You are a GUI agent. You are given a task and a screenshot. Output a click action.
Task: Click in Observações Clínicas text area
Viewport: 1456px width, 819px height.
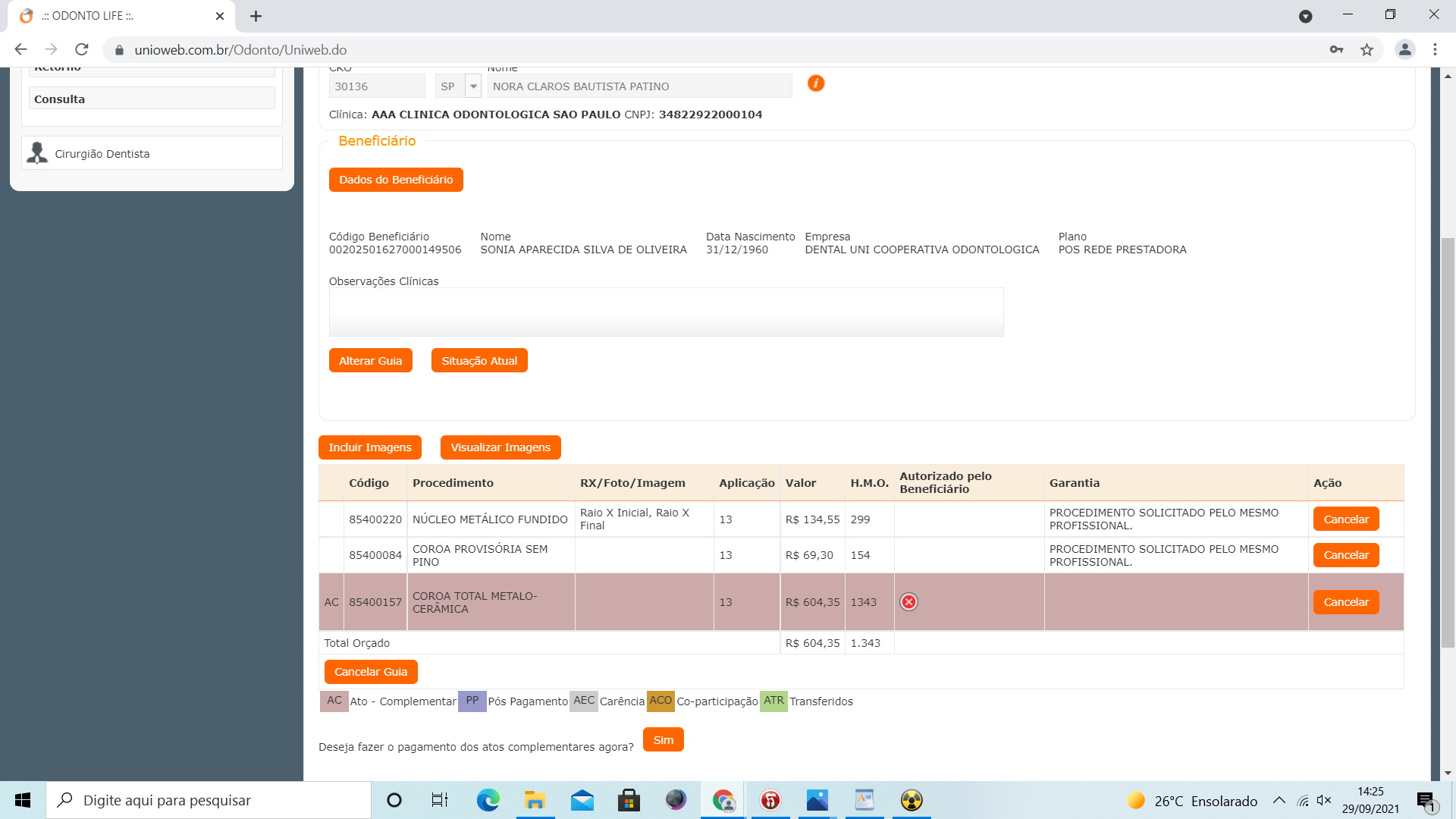tap(666, 312)
